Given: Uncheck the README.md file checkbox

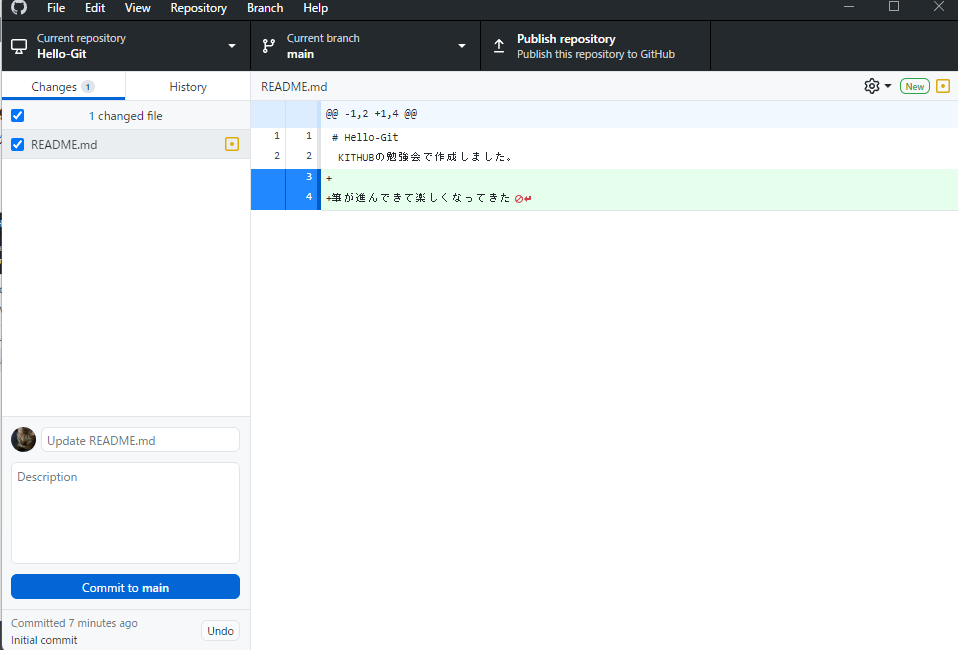Looking at the screenshot, I should 17,144.
